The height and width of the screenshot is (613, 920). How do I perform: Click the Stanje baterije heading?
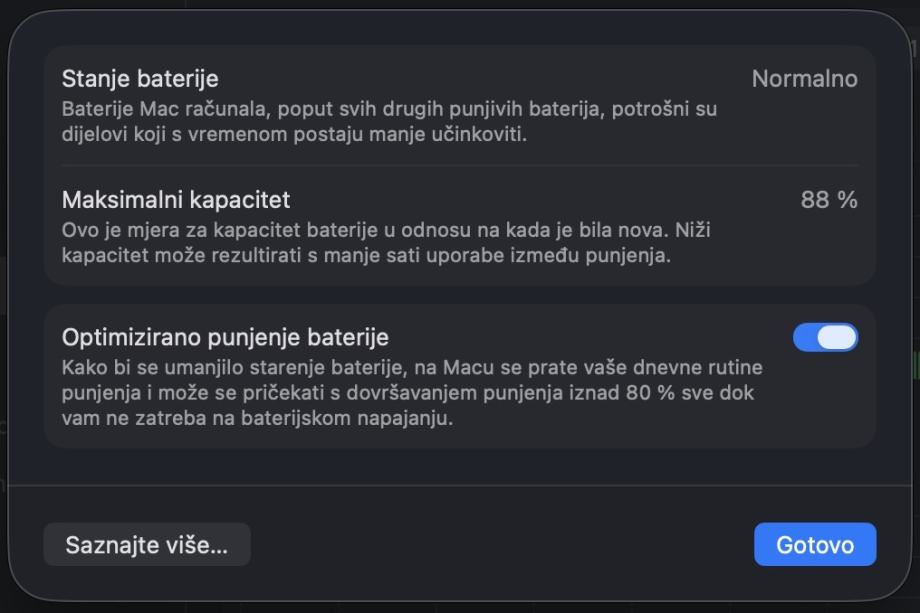(140, 79)
